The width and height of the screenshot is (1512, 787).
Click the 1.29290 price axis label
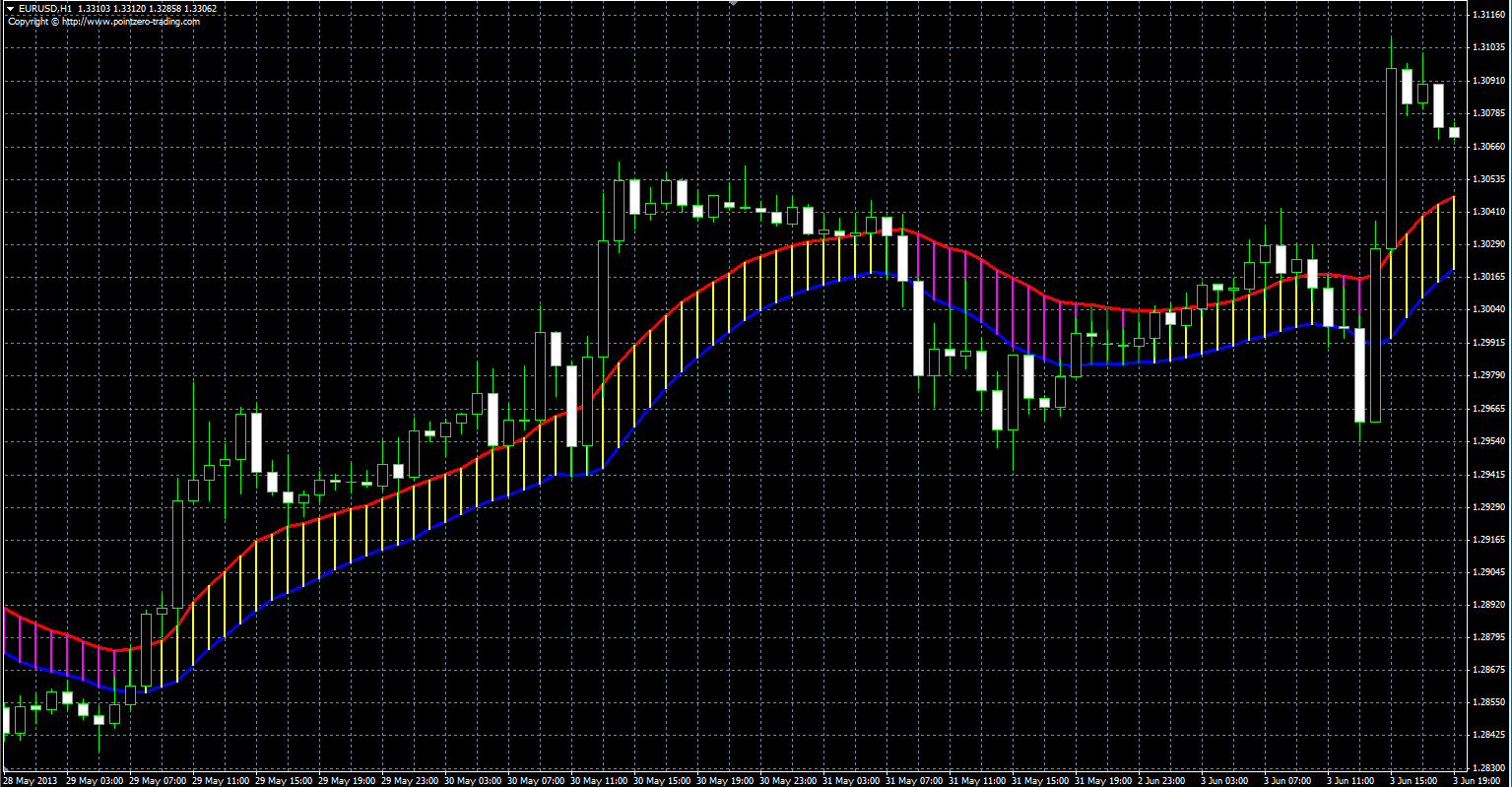coord(1487,507)
